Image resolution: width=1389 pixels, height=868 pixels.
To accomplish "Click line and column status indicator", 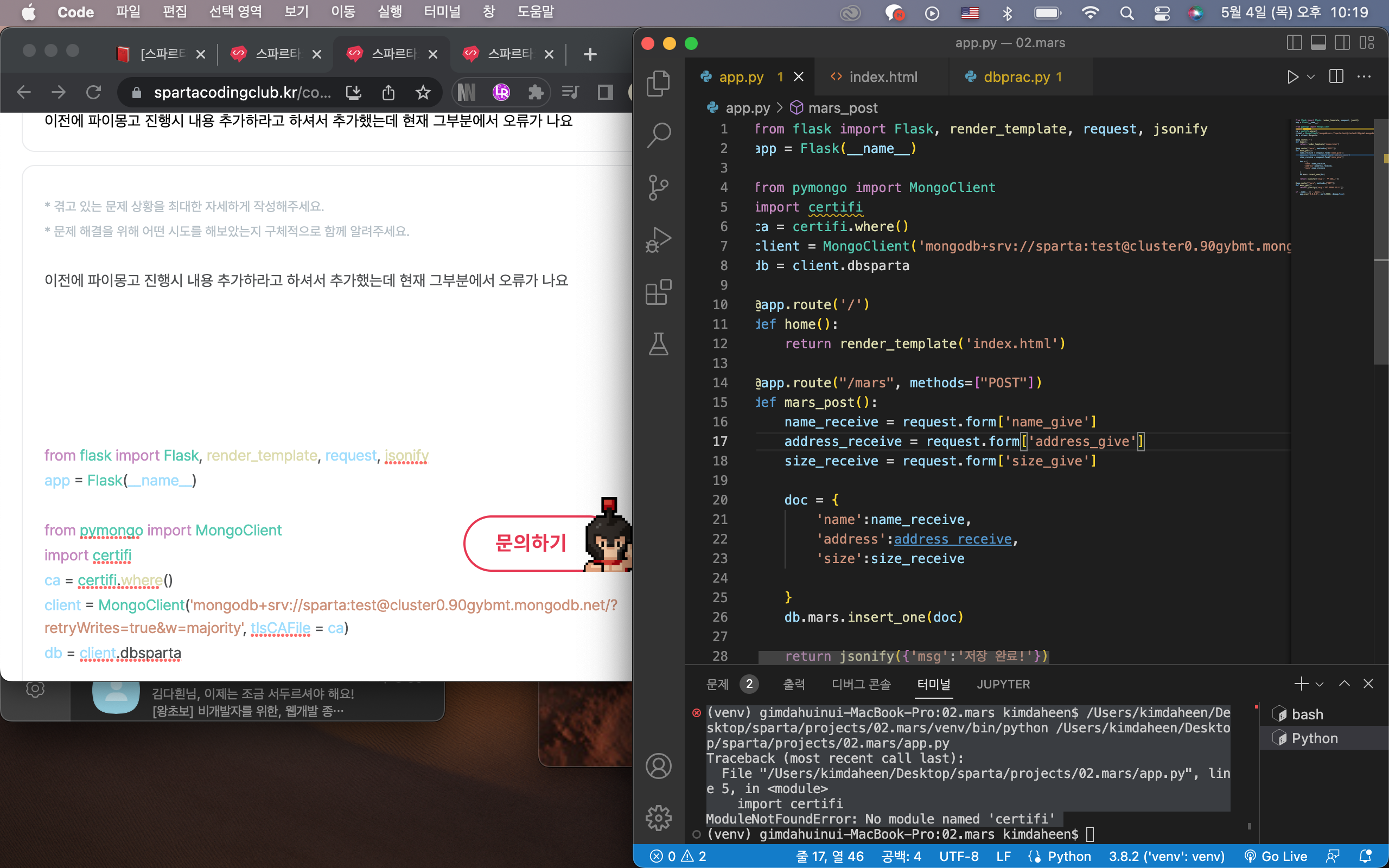I will pos(830,857).
